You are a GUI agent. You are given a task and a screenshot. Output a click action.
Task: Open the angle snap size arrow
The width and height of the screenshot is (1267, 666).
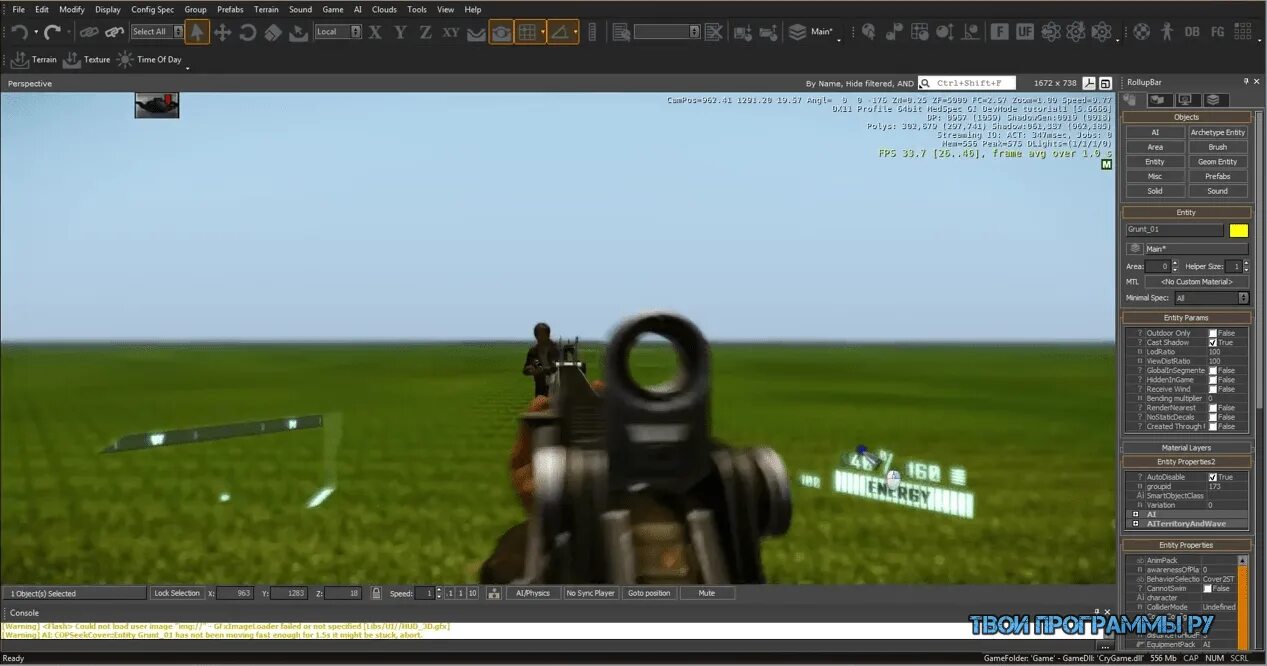tap(576, 32)
